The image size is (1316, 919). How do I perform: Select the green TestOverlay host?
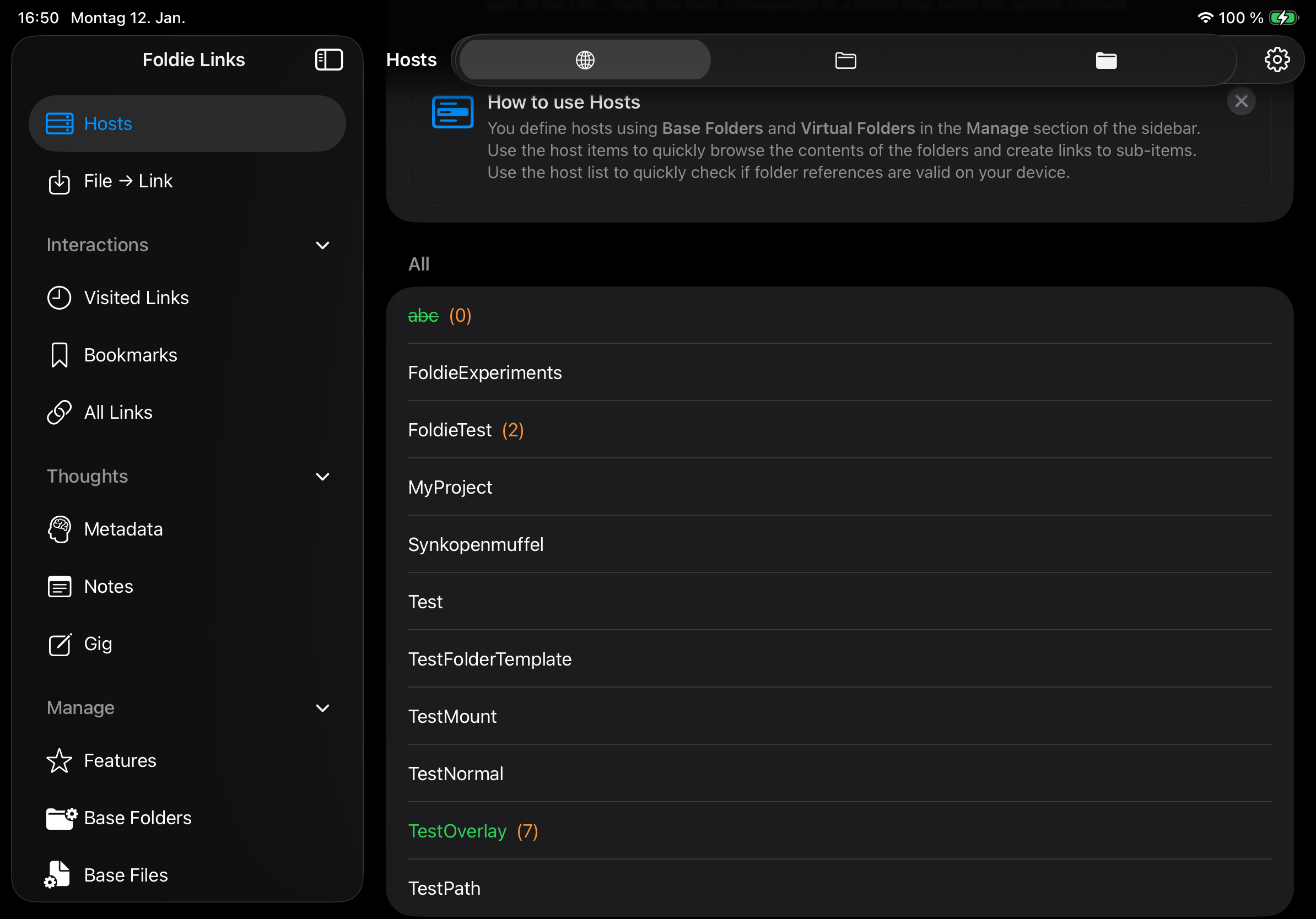pyautogui.click(x=457, y=831)
